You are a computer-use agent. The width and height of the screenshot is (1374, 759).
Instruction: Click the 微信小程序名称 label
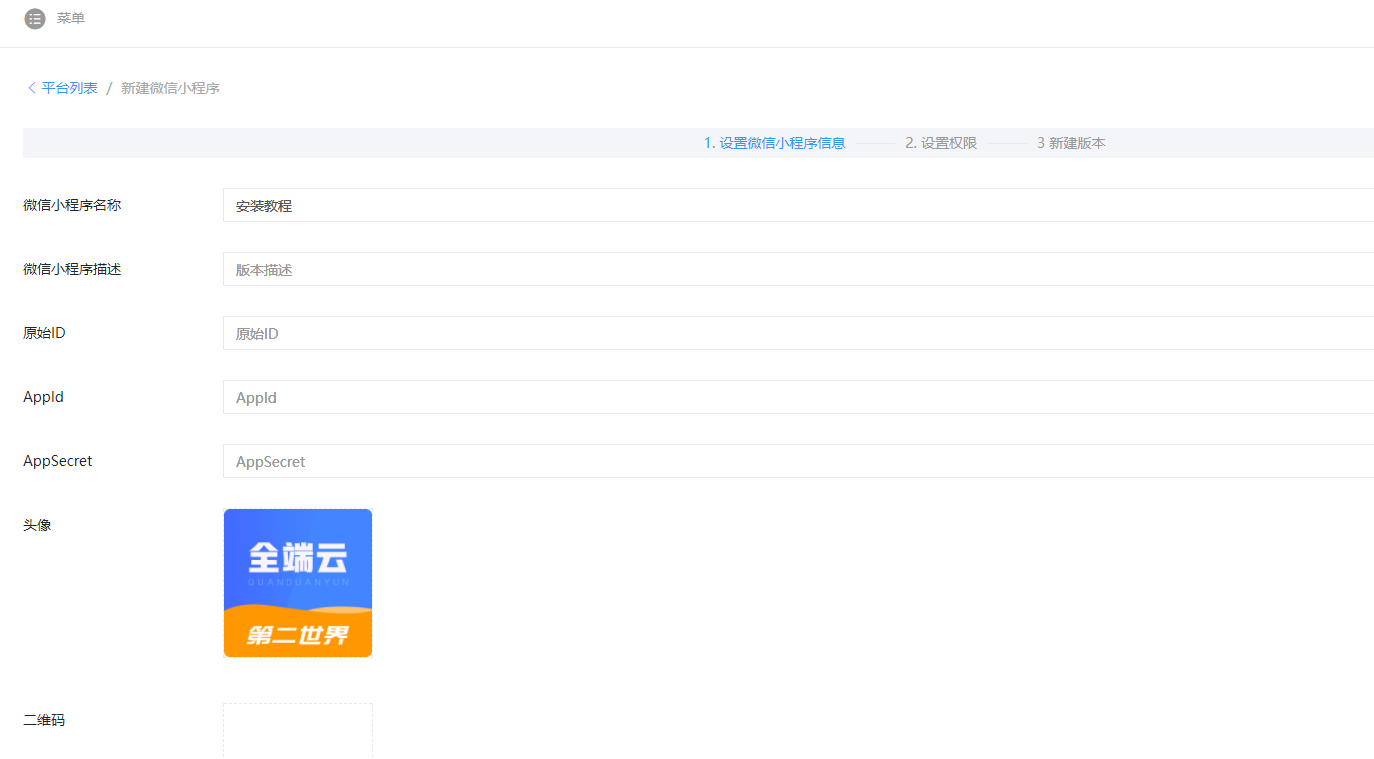pos(72,205)
